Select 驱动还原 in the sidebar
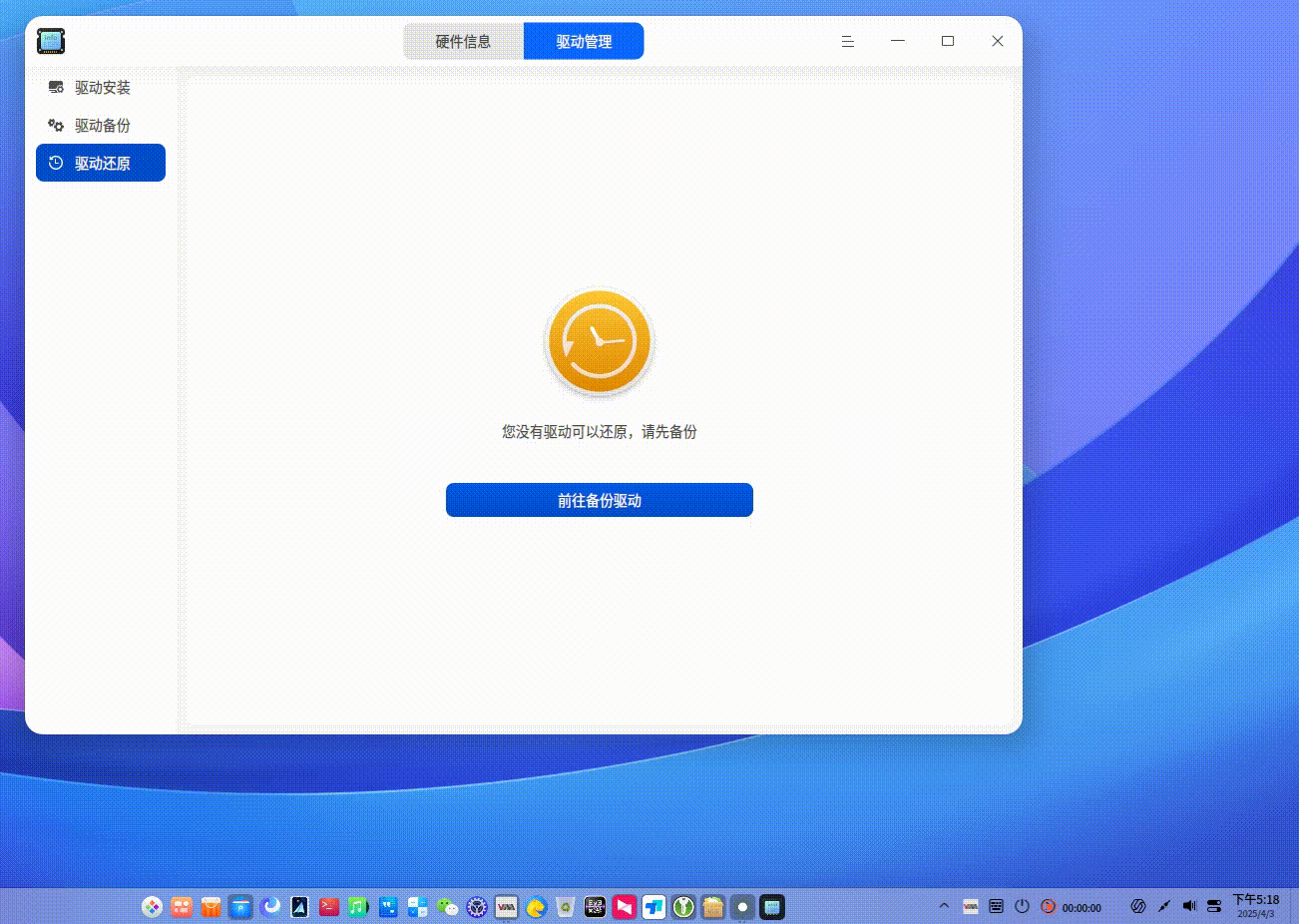 pyautogui.click(x=101, y=163)
